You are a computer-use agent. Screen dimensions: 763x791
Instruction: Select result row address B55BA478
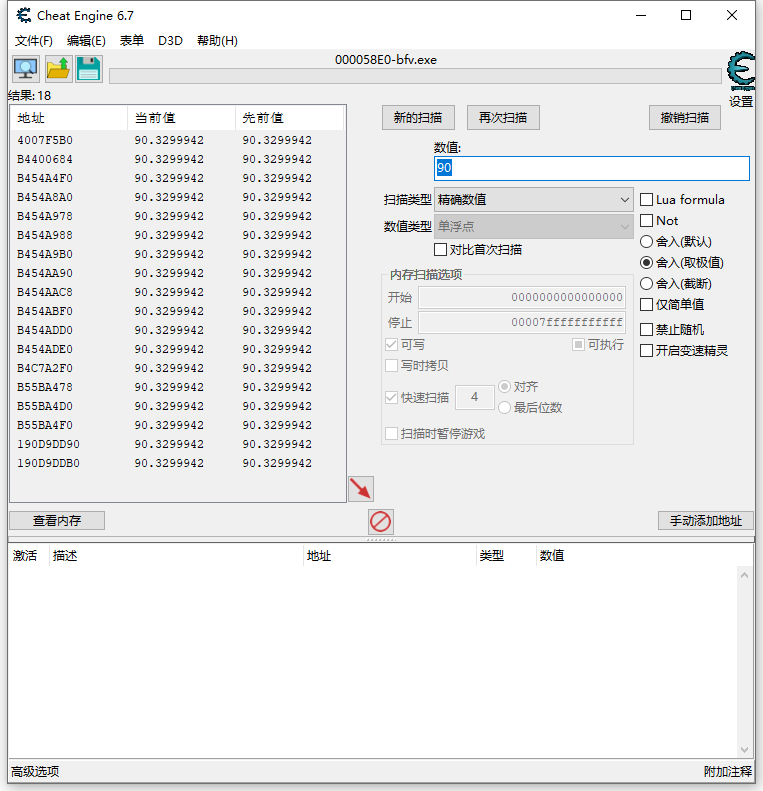(178, 387)
